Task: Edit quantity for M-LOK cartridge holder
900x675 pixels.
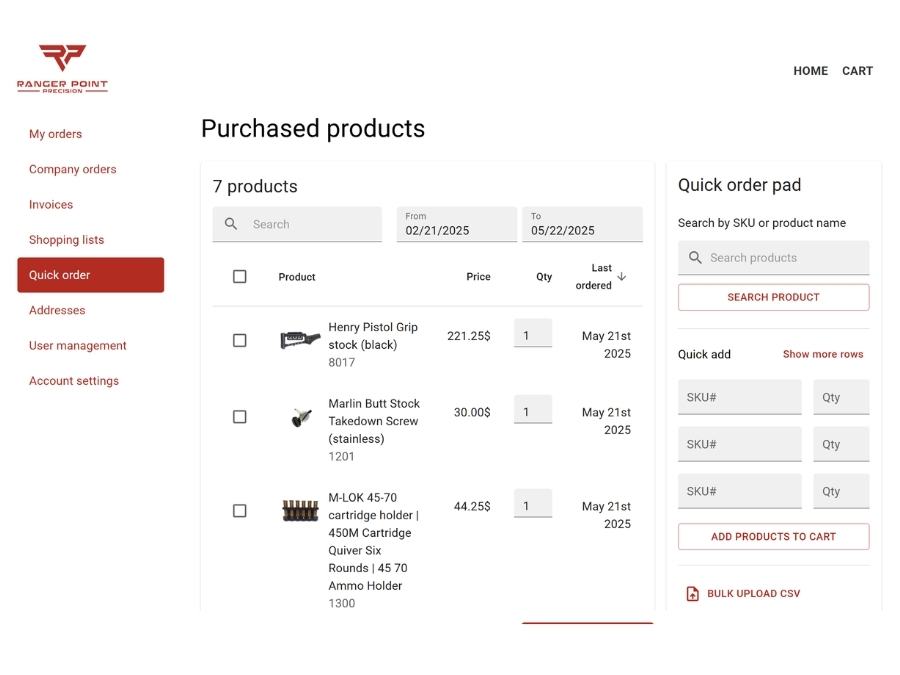Action: [533, 504]
